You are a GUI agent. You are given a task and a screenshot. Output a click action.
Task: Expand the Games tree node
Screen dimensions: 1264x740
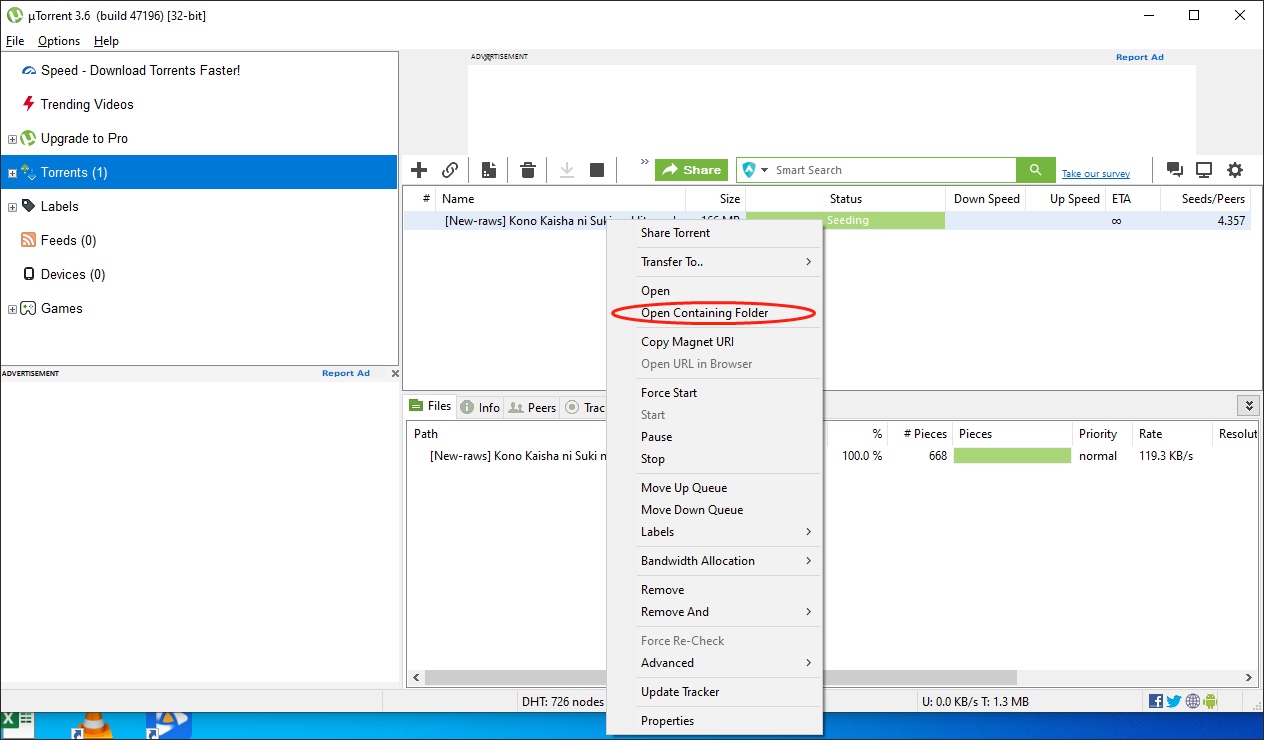(x=12, y=309)
